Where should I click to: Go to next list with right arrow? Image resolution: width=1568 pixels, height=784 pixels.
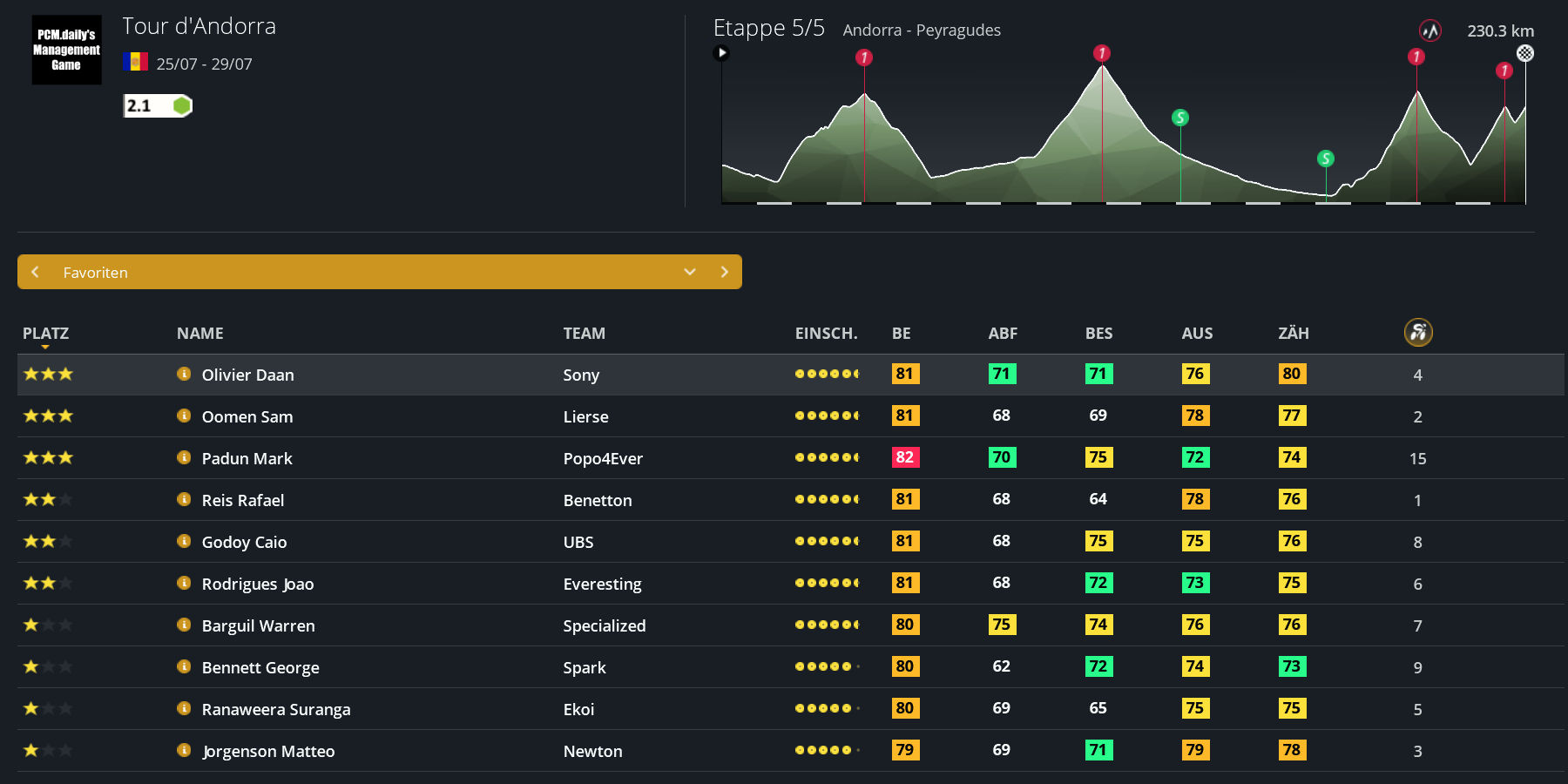[724, 272]
